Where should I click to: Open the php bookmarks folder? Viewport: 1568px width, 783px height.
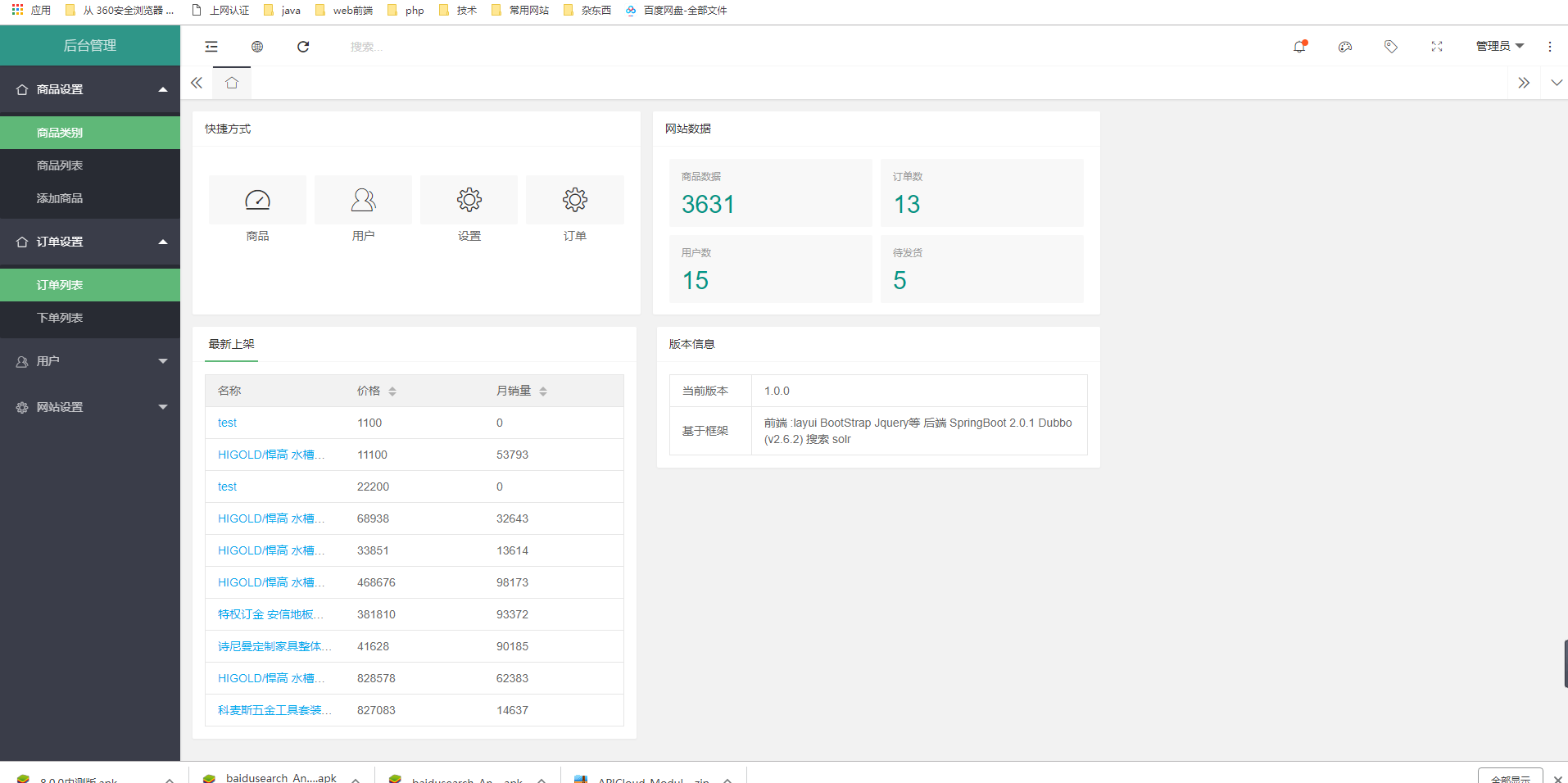click(x=406, y=11)
